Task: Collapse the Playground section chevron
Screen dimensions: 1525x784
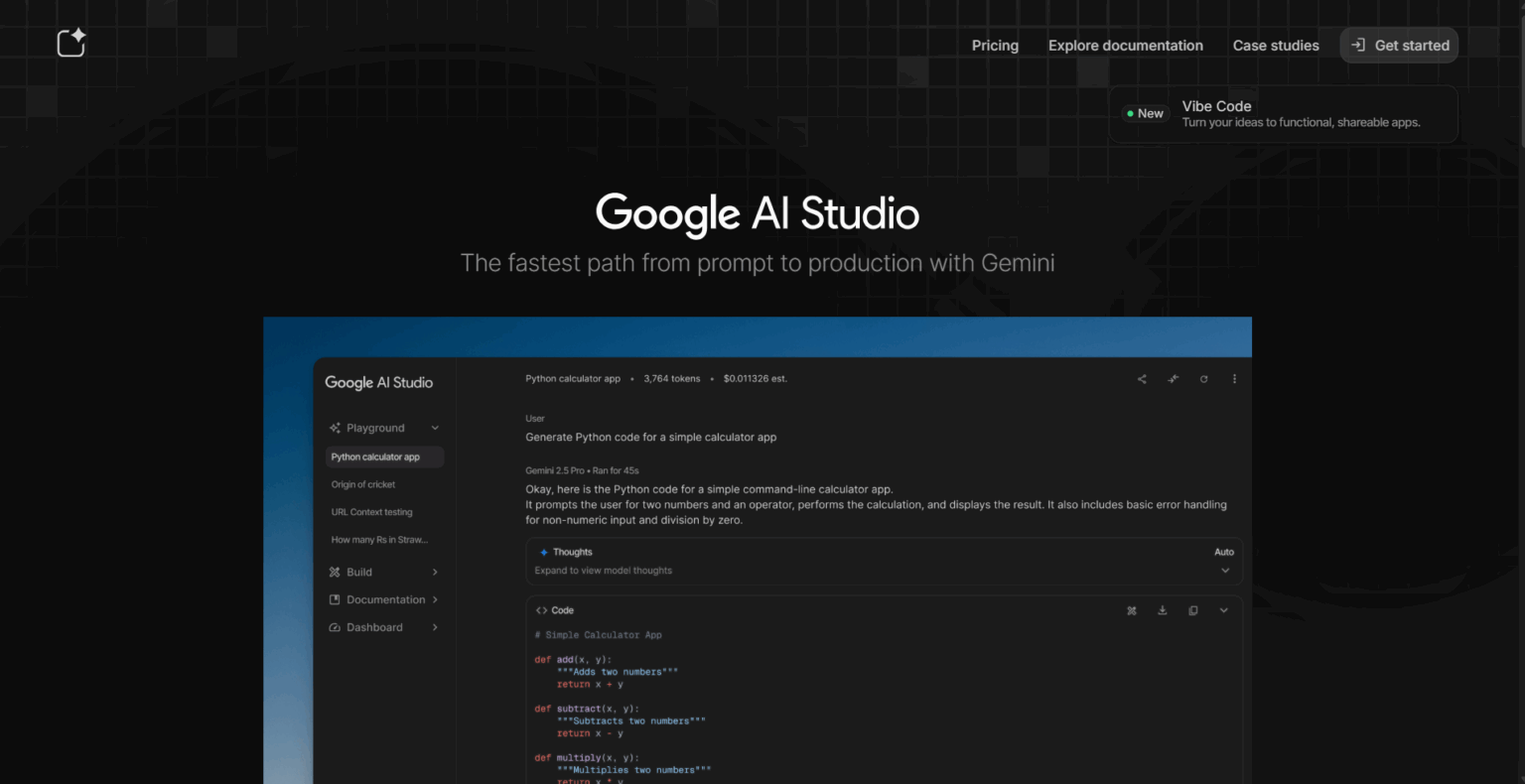Action: (x=435, y=429)
